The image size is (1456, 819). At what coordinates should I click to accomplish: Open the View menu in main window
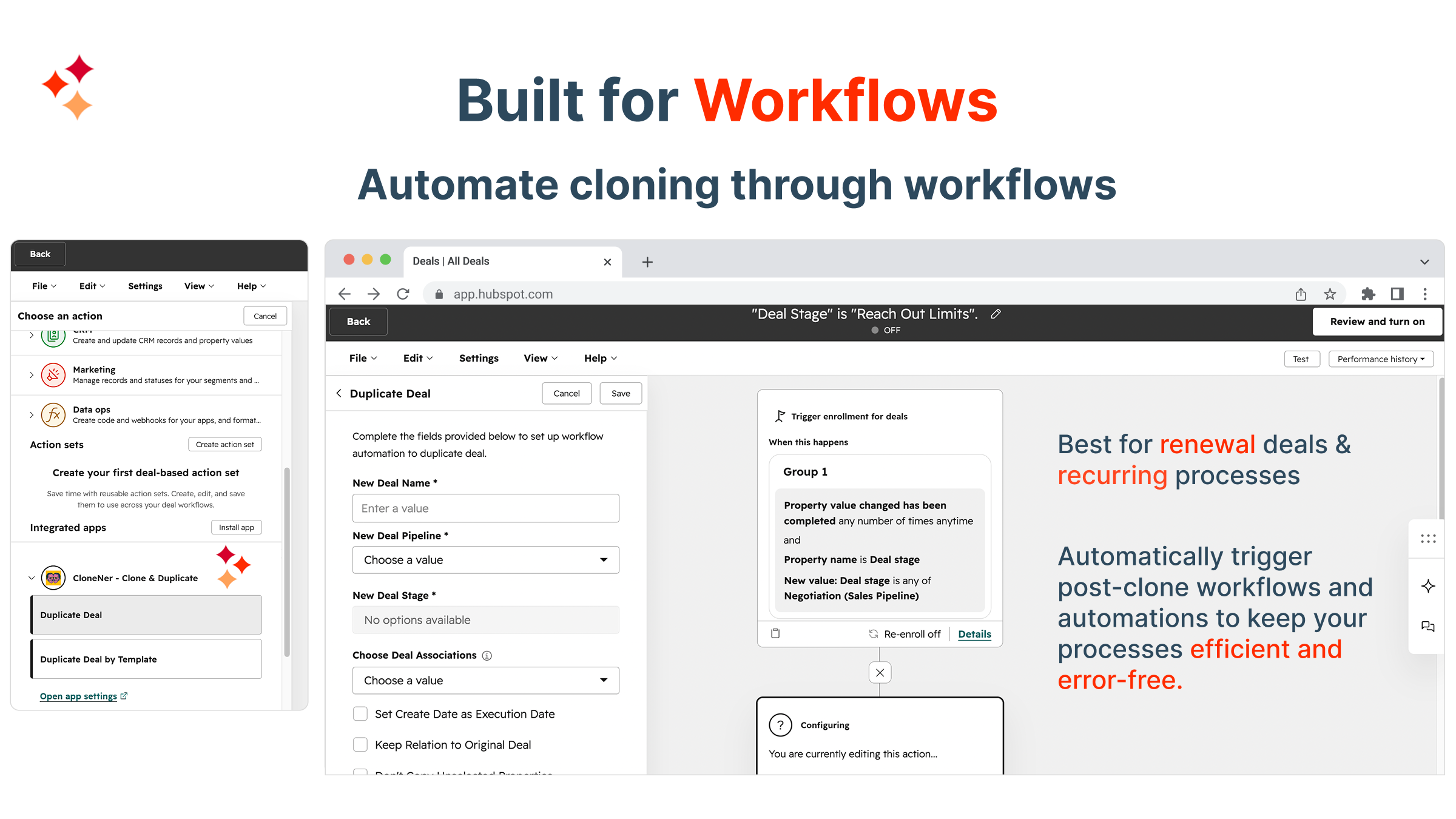tap(541, 358)
